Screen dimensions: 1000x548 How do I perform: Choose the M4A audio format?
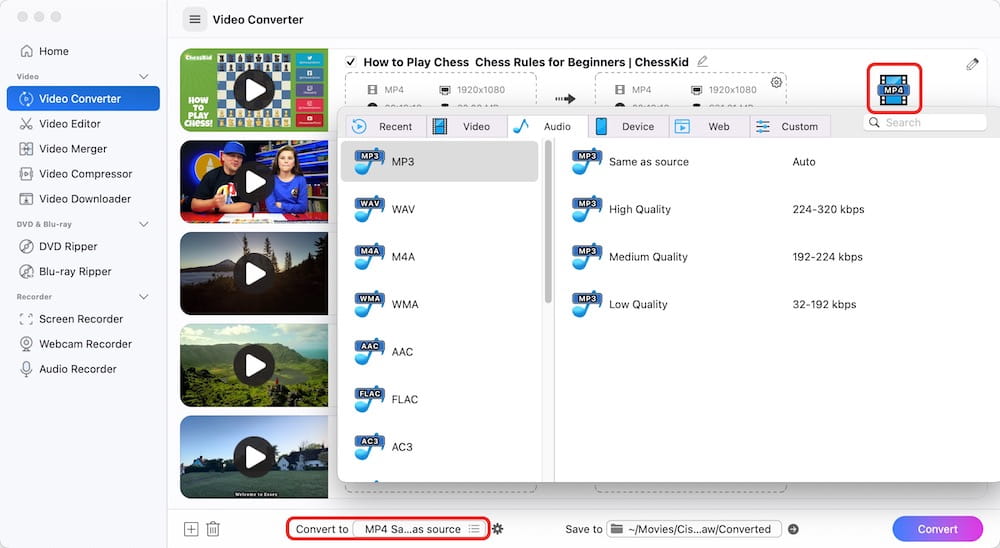(439, 256)
